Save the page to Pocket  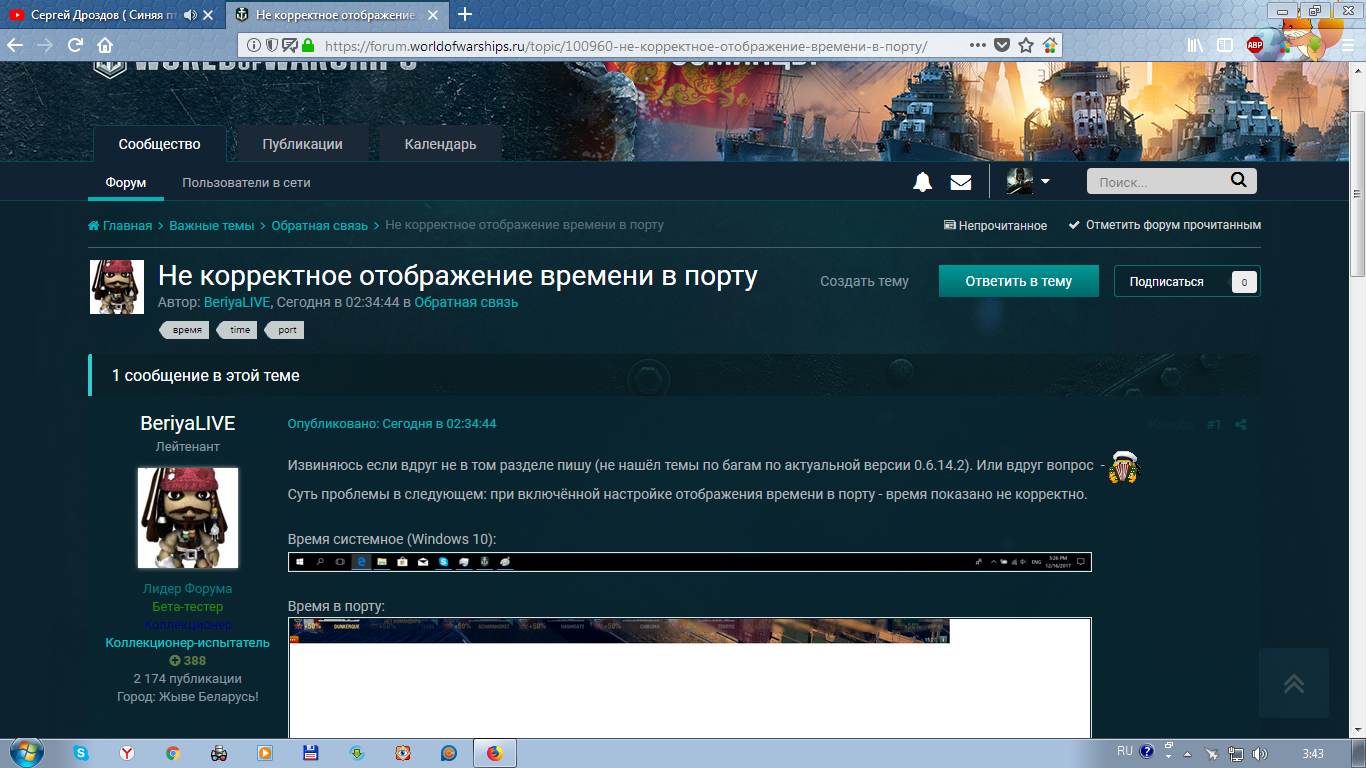pyautogui.click(x=1002, y=46)
